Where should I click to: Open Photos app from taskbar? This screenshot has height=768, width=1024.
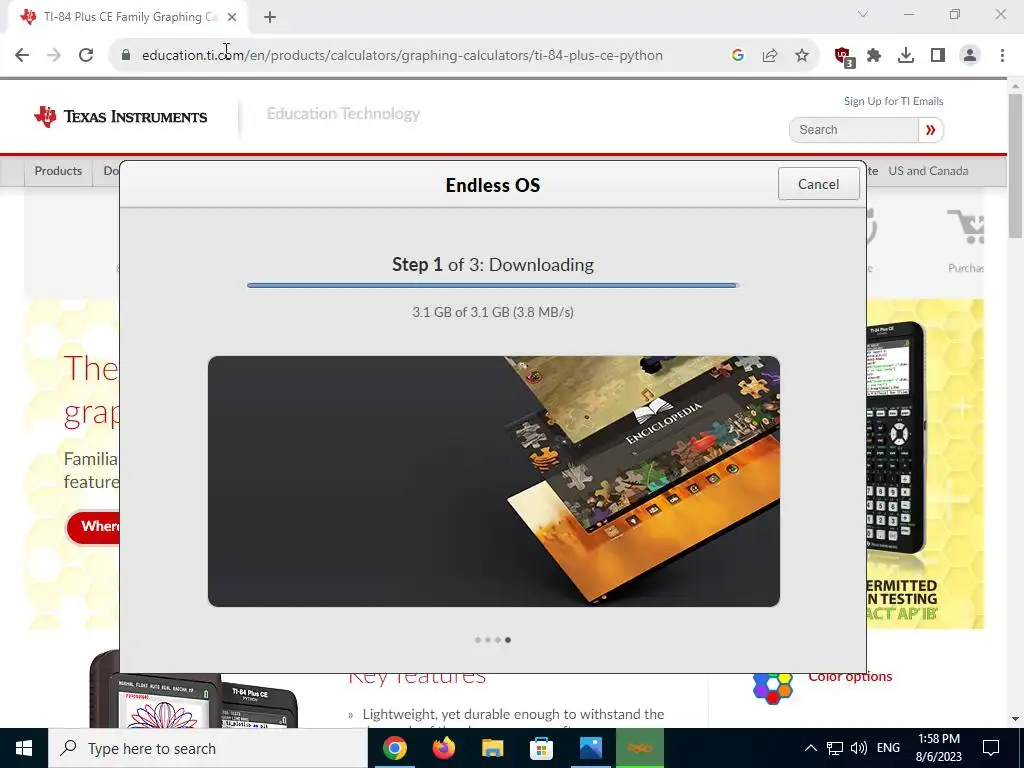pos(590,748)
